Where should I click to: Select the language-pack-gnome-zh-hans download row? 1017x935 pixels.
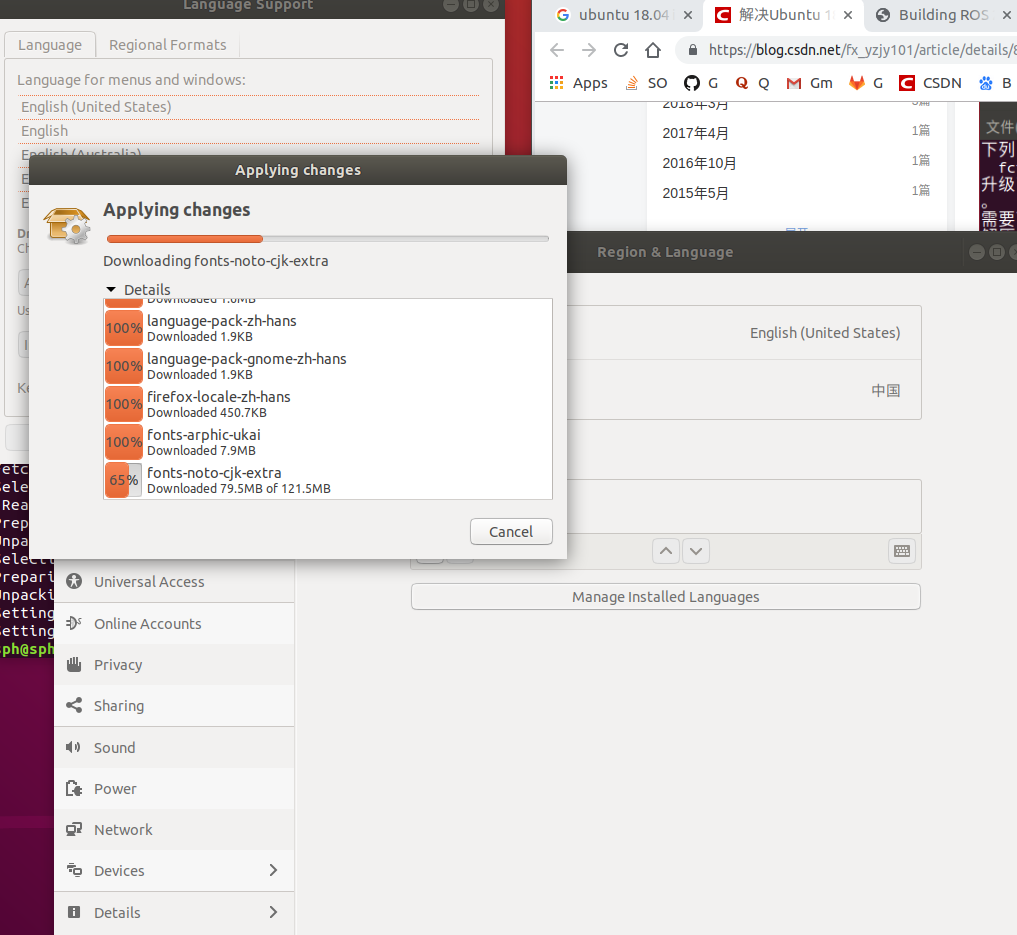(328, 366)
